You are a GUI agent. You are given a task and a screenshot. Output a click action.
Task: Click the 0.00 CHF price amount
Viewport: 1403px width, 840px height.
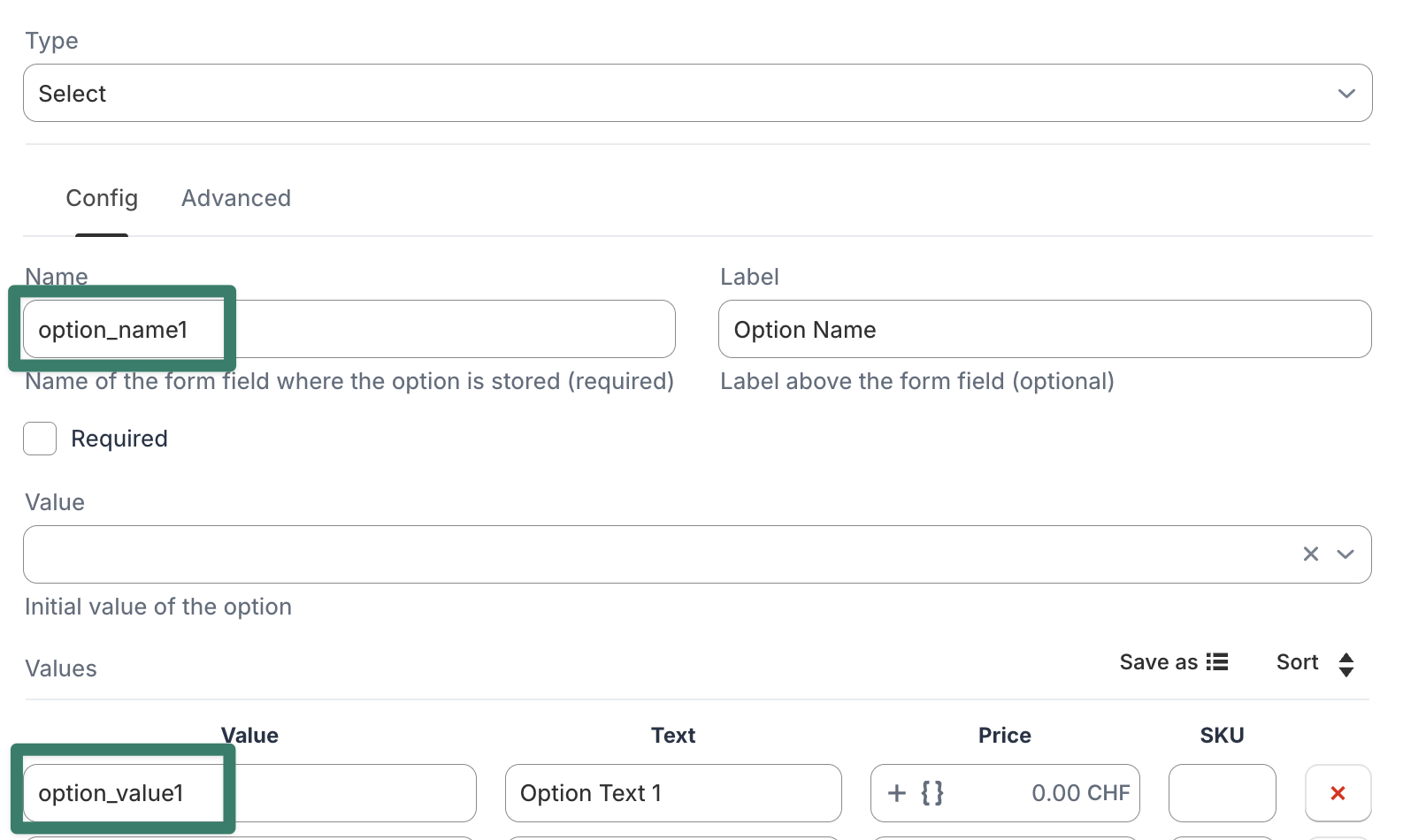1080,793
